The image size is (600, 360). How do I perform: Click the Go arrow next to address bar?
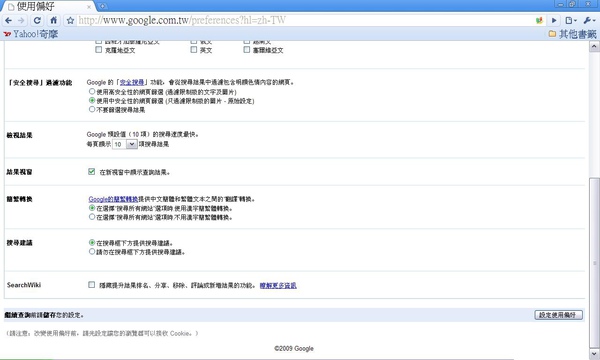[x=554, y=21]
